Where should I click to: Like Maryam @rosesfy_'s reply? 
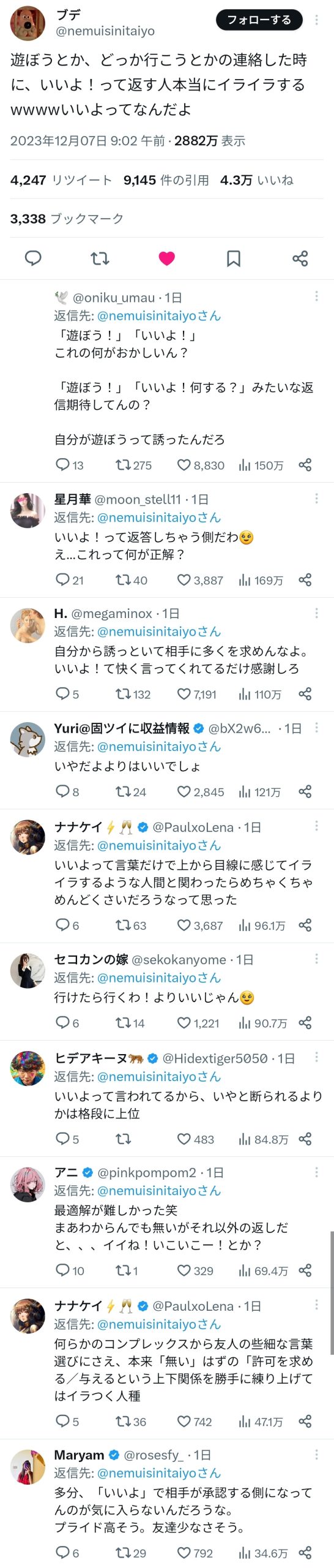click(184, 1552)
